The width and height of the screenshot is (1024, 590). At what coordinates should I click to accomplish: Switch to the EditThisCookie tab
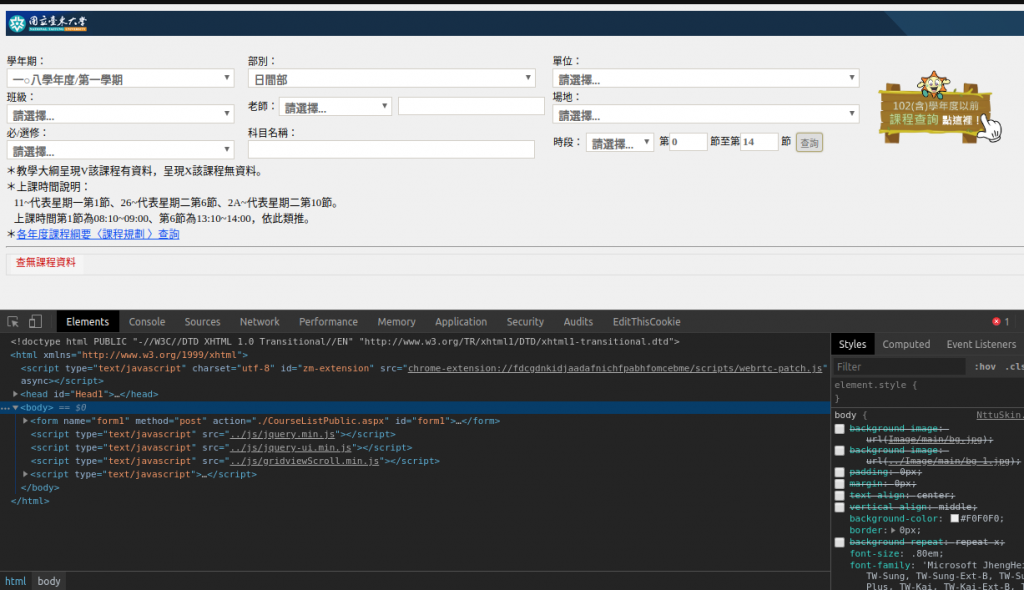[647, 321]
